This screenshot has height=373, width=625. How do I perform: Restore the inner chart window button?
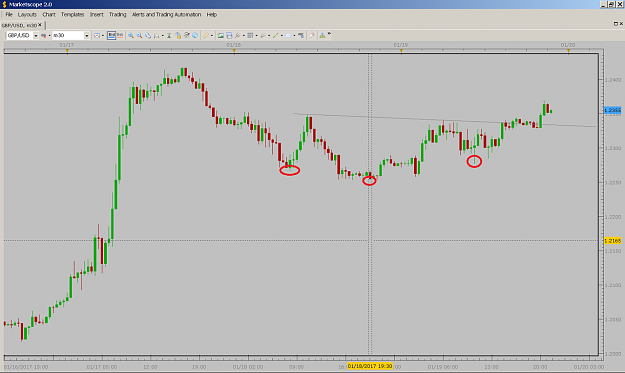(x=615, y=24)
